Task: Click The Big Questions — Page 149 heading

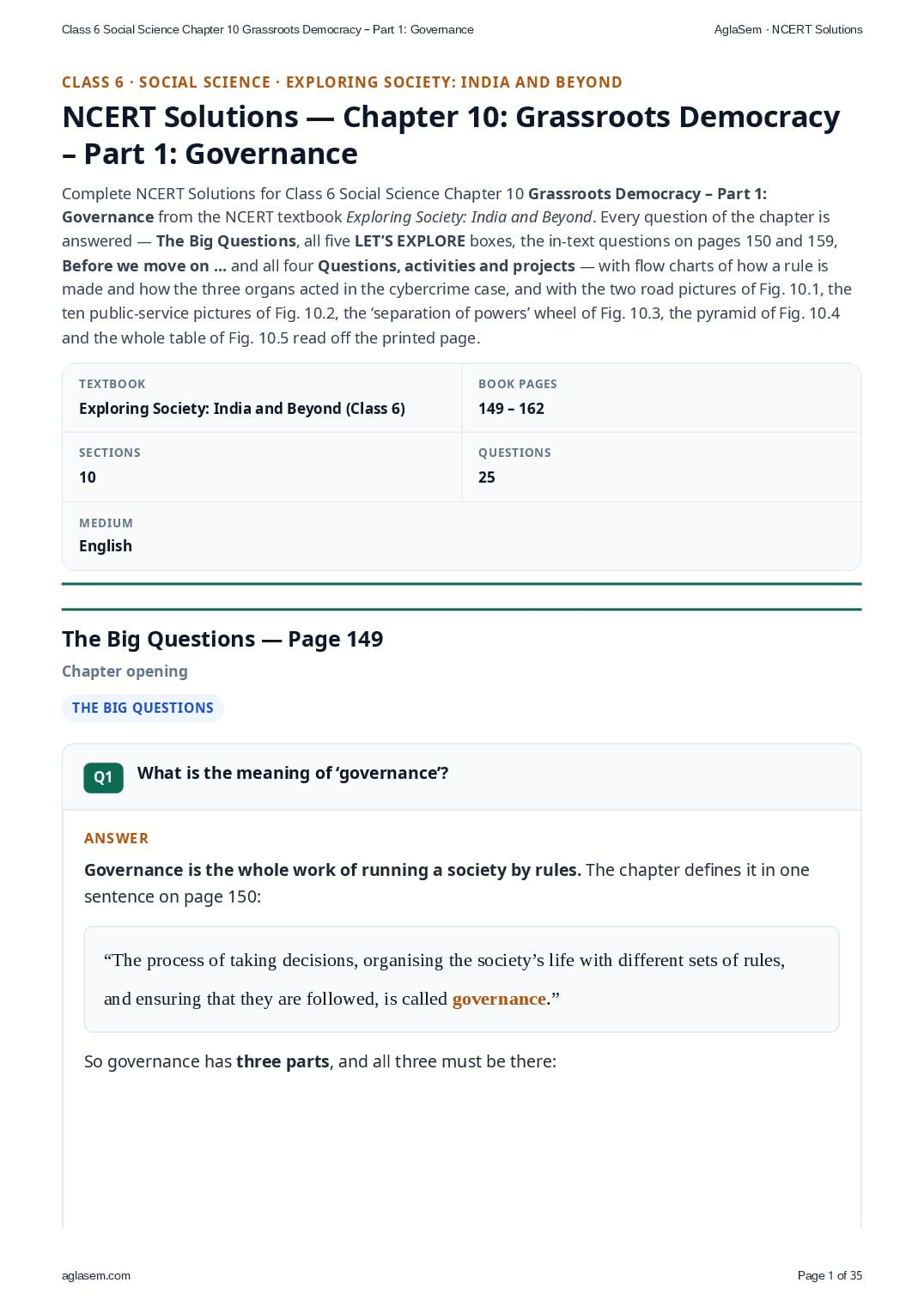Action: 222,639
